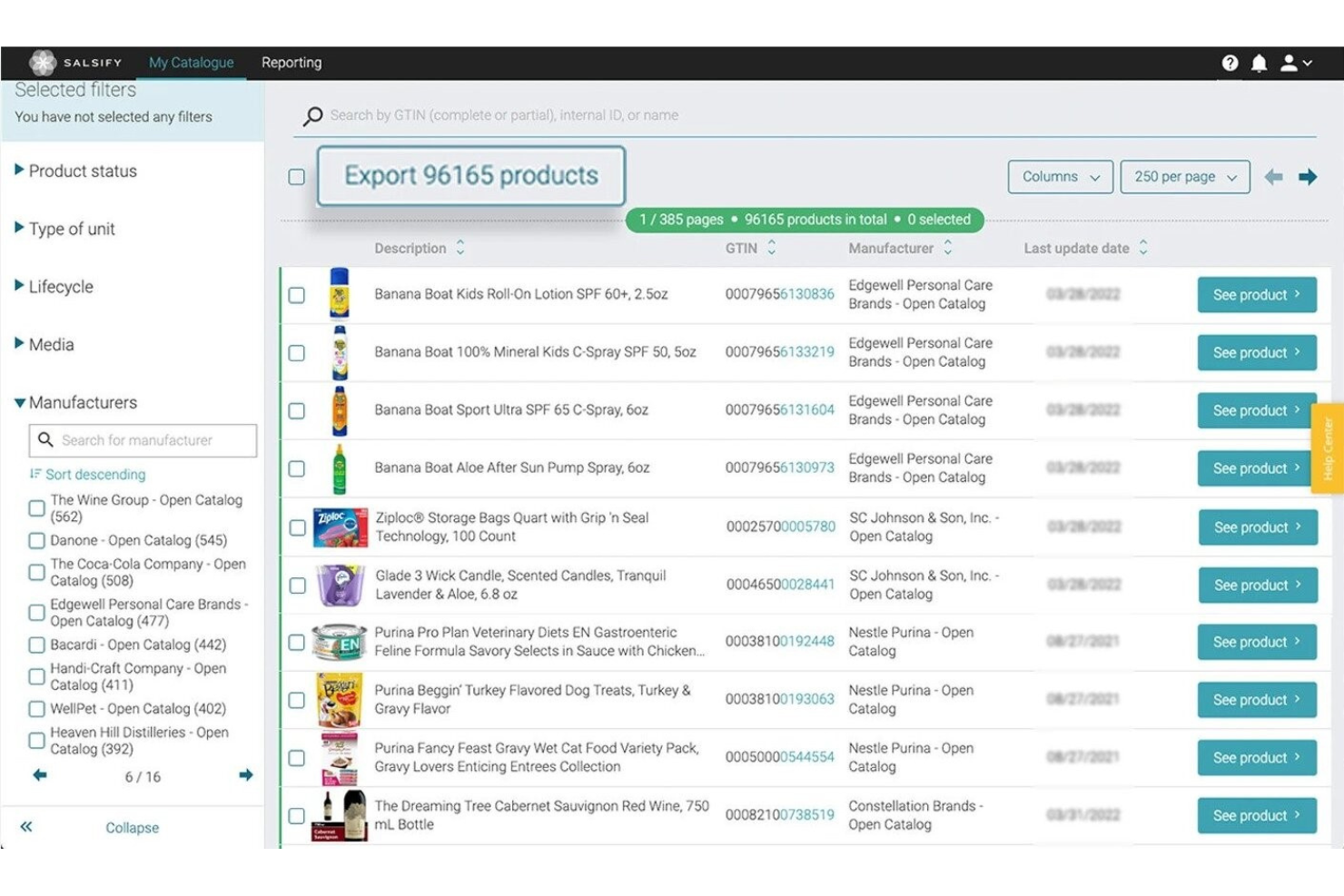Click '6 / 16' manufacturer page indicator
Image resolution: width=1344 pixels, height=896 pixels.
[143, 777]
